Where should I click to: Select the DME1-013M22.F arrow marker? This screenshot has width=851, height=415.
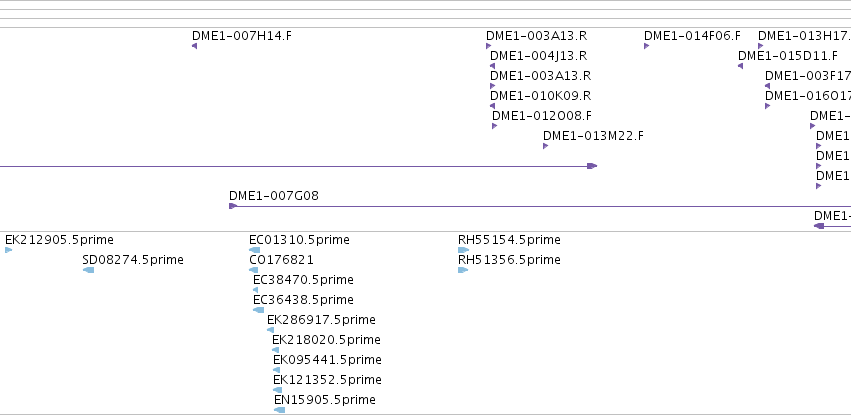545,146
